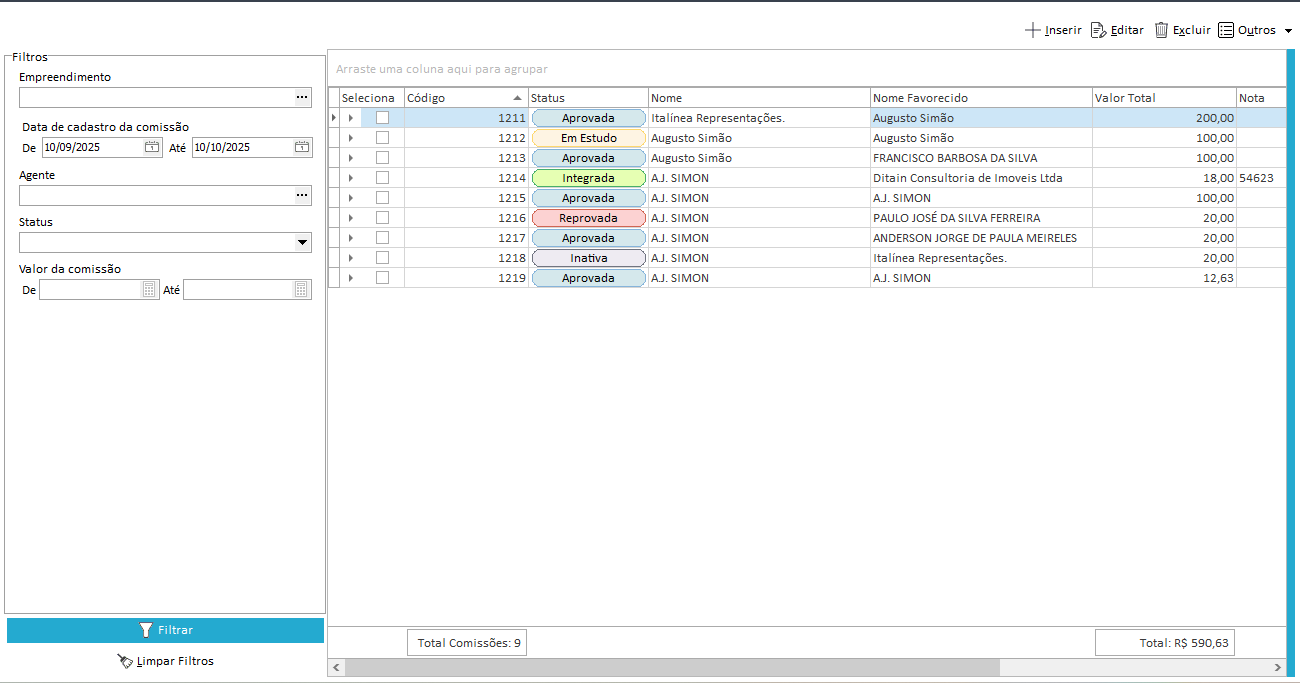
Task: Click the 12,63 value cell
Action: (x=1164, y=278)
